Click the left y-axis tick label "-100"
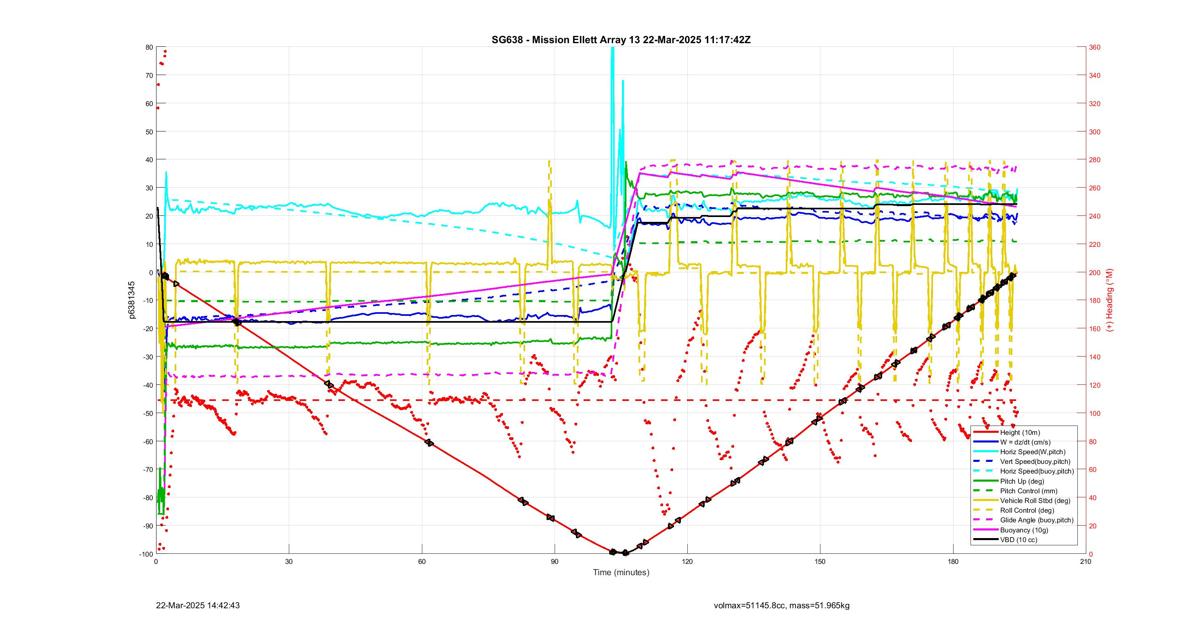Image resolution: width=1200 pixels, height=622 pixels. tap(145, 553)
